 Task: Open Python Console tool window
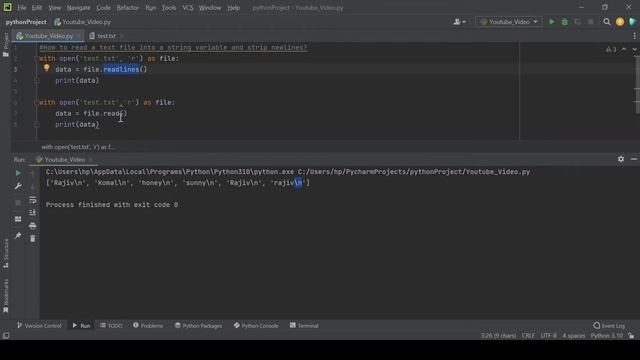(x=256, y=326)
